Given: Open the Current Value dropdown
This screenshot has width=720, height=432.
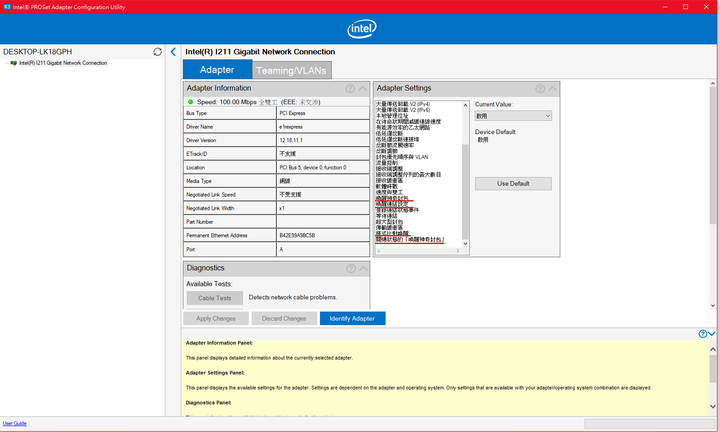Looking at the screenshot, I should [x=513, y=116].
